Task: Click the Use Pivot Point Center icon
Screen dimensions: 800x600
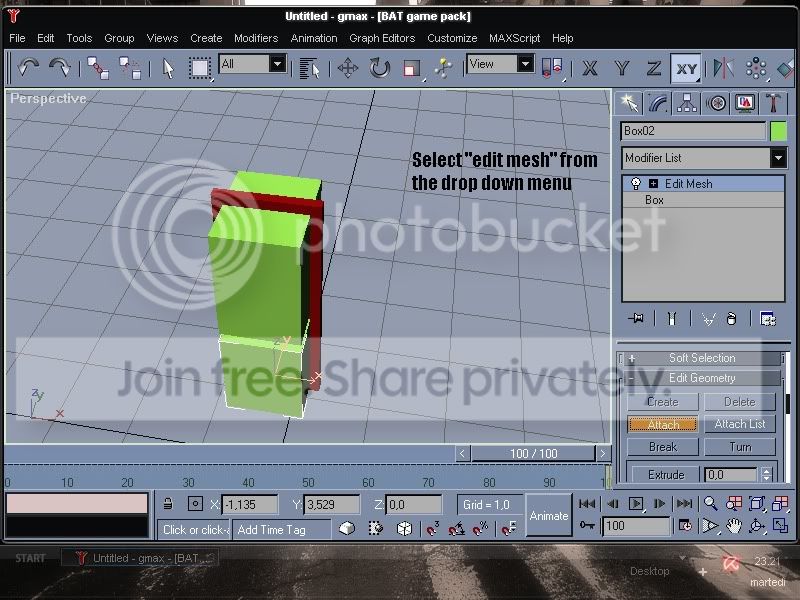Action: click(x=552, y=68)
